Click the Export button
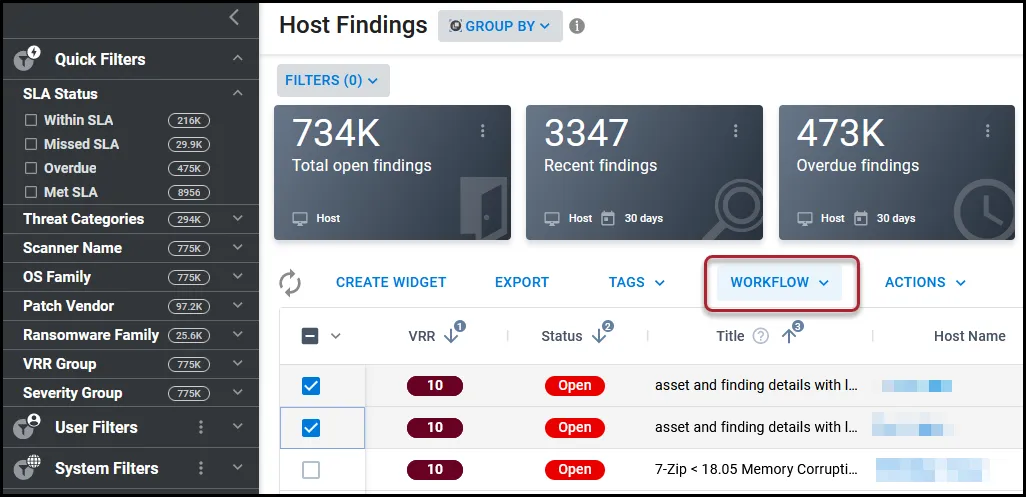 (522, 283)
